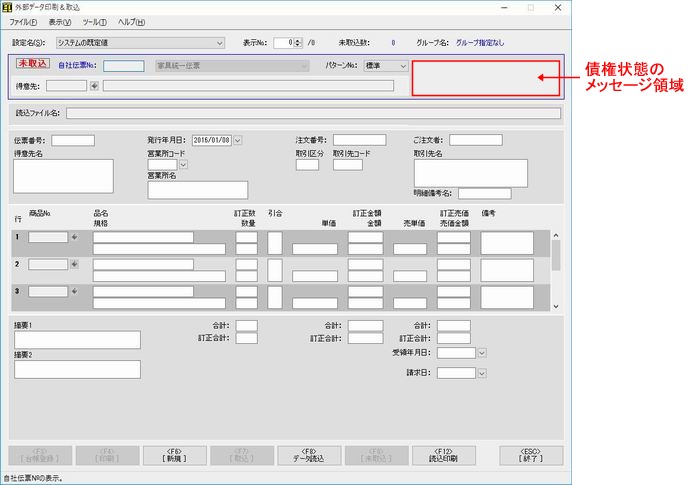Click the disabled F9 未取込 button
Viewport: 700px width, 485px height.
(376, 456)
